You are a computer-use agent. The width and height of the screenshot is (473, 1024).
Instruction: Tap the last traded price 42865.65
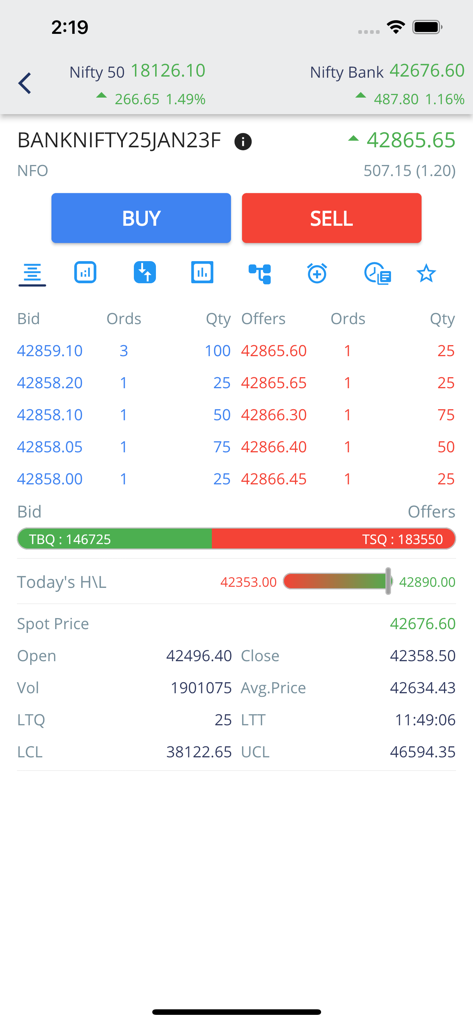point(411,140)
